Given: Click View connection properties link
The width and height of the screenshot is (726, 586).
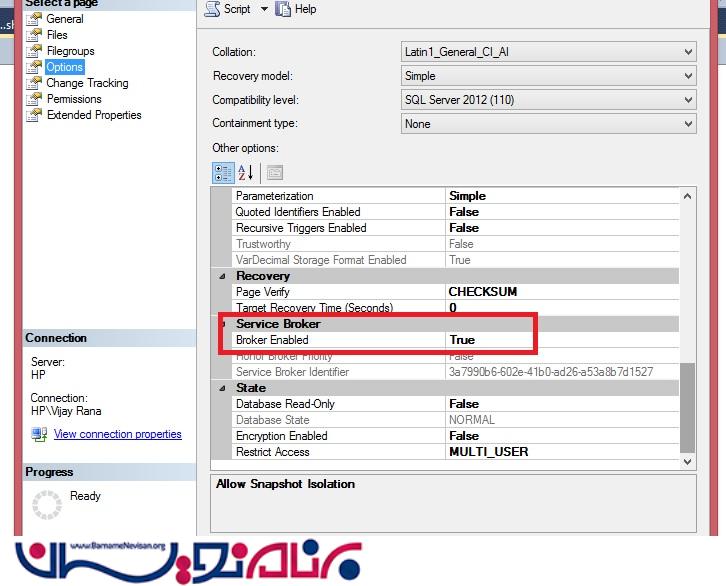Looking at the screenshot, I should click(x=118, y=435).
